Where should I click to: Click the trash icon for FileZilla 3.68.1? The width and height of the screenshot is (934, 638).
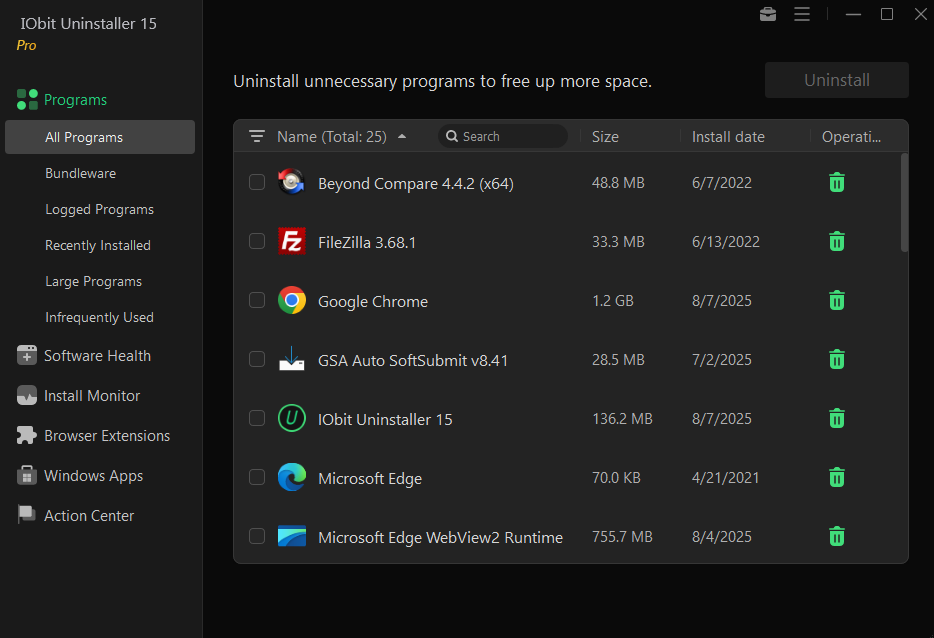836,241
